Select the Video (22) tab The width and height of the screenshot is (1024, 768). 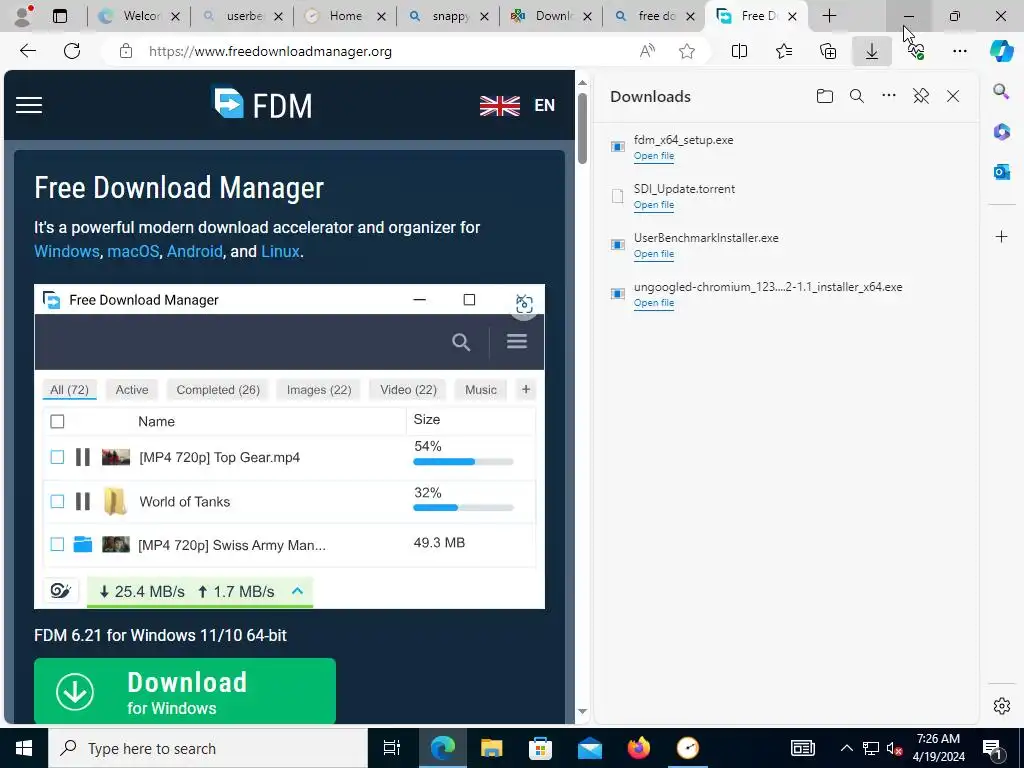[408, 390]
